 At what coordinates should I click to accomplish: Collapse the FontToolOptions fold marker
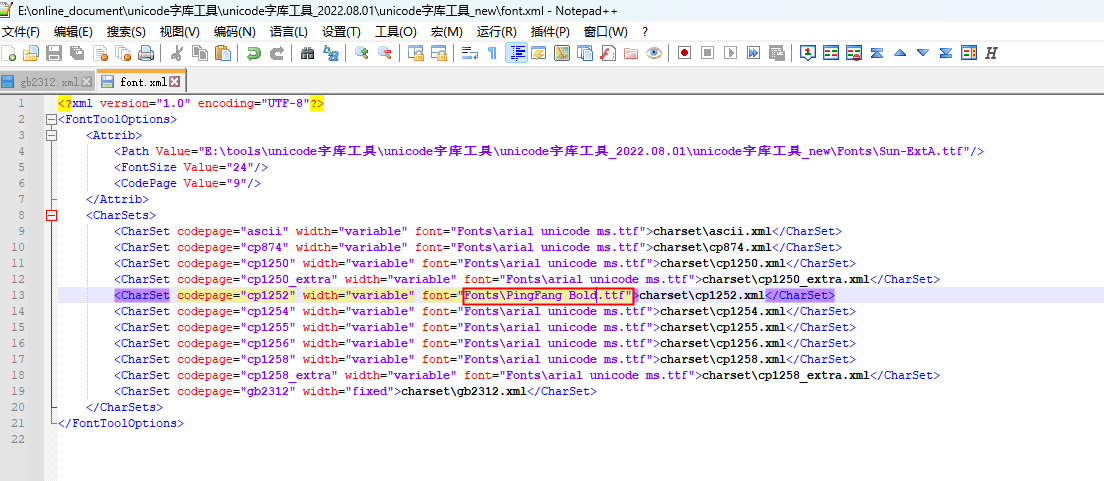coord(51,119)
